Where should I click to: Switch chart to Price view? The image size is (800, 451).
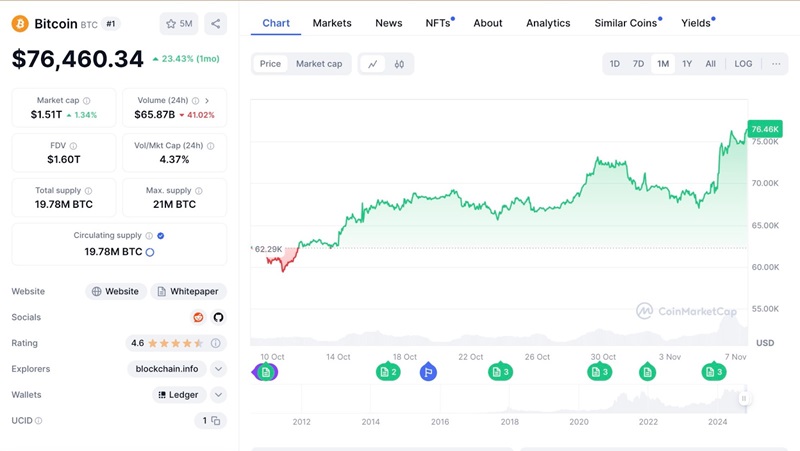click(270, 64)
